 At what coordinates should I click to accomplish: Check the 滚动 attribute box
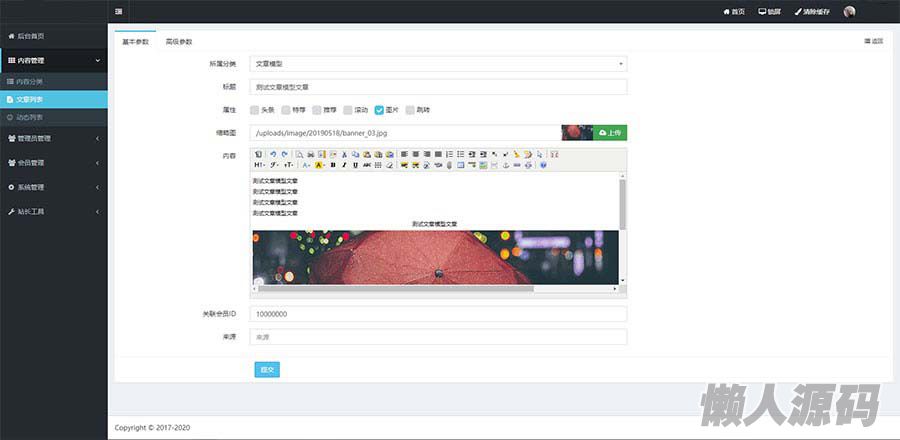tap(348, 110)
